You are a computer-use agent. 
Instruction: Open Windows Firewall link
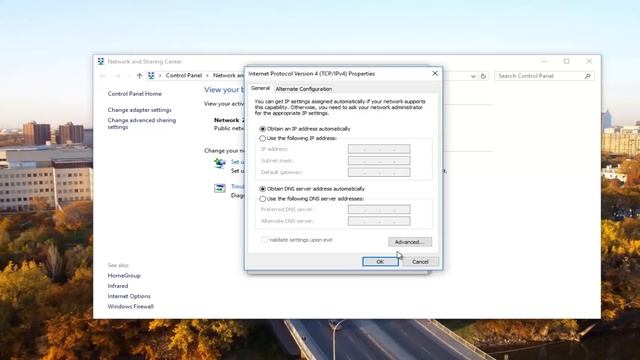pos(131,307)
